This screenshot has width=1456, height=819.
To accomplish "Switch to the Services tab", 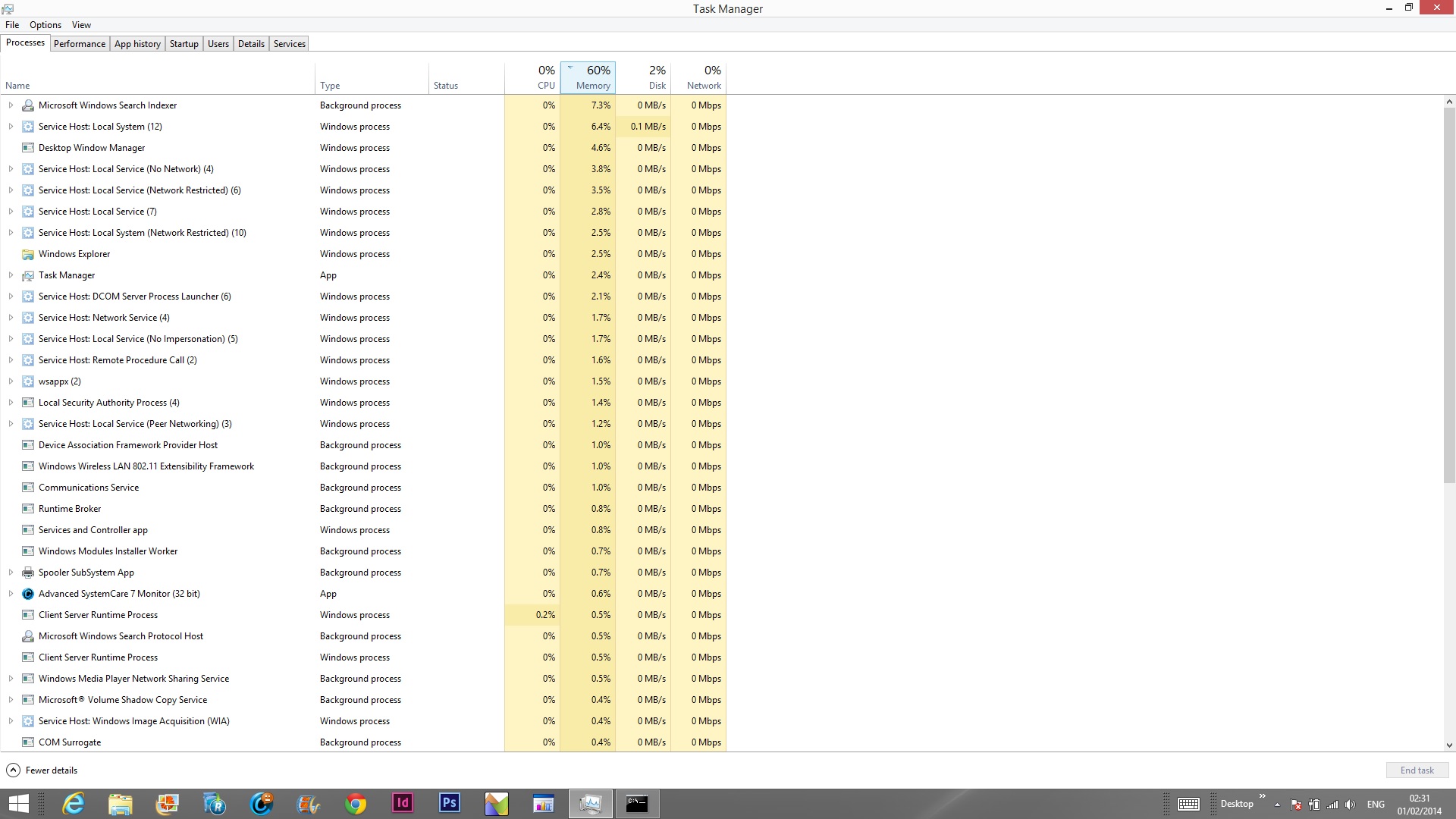I will [290, 44].
